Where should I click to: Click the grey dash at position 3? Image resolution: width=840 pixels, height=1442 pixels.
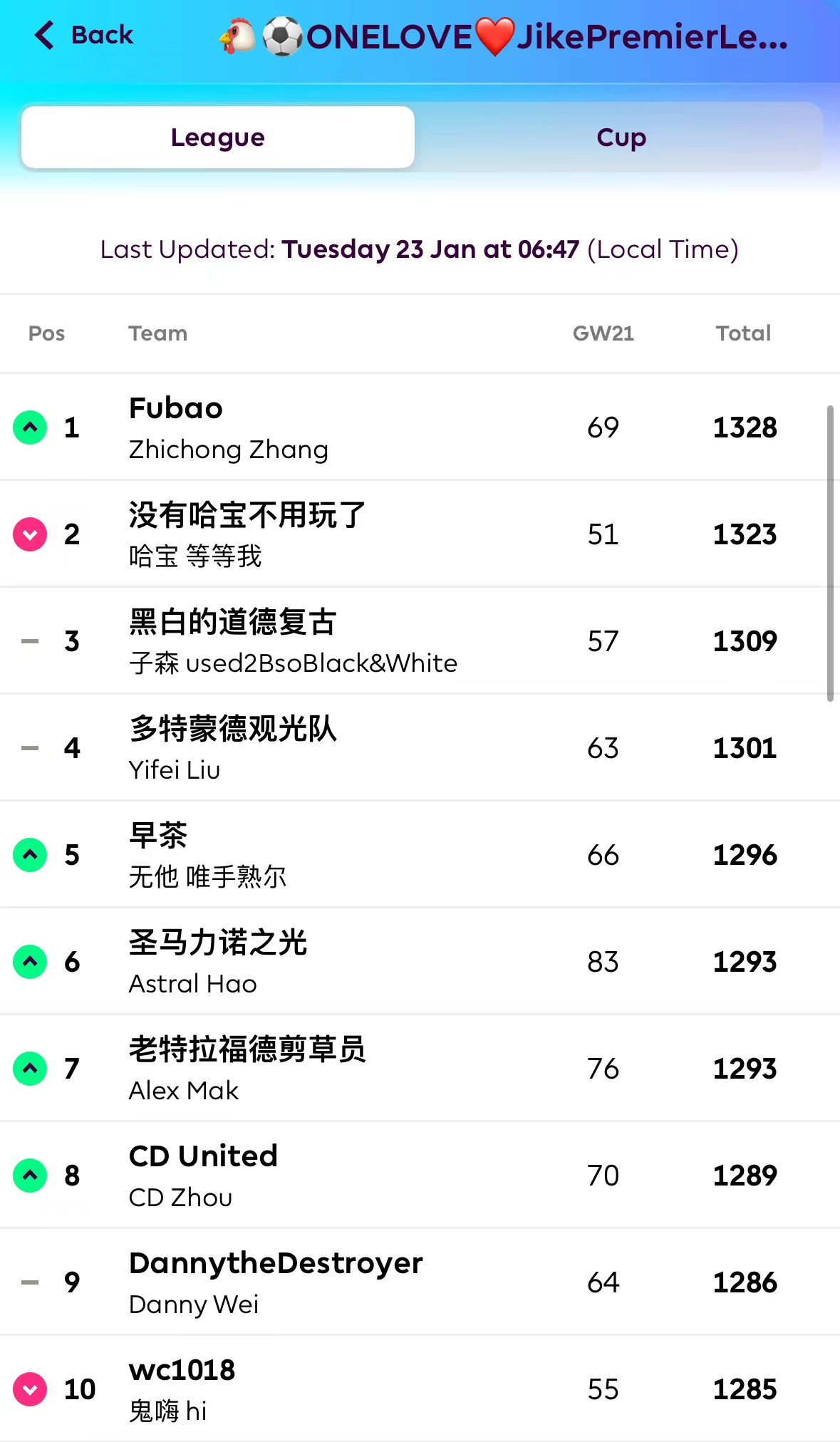[30, 641]
